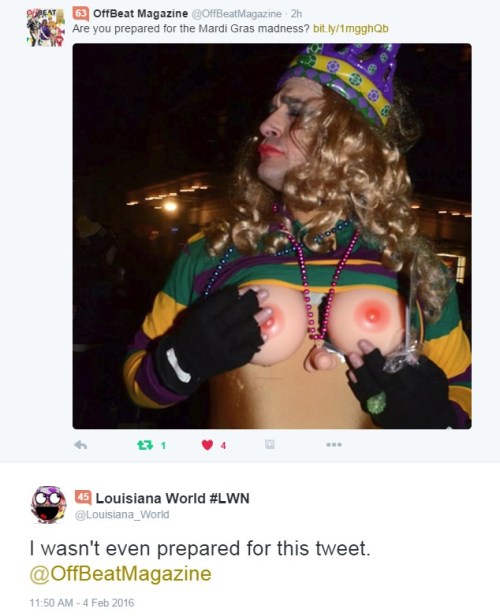
Task: Click the gray analytics icon beside the like count
Action: coord(269,444)
